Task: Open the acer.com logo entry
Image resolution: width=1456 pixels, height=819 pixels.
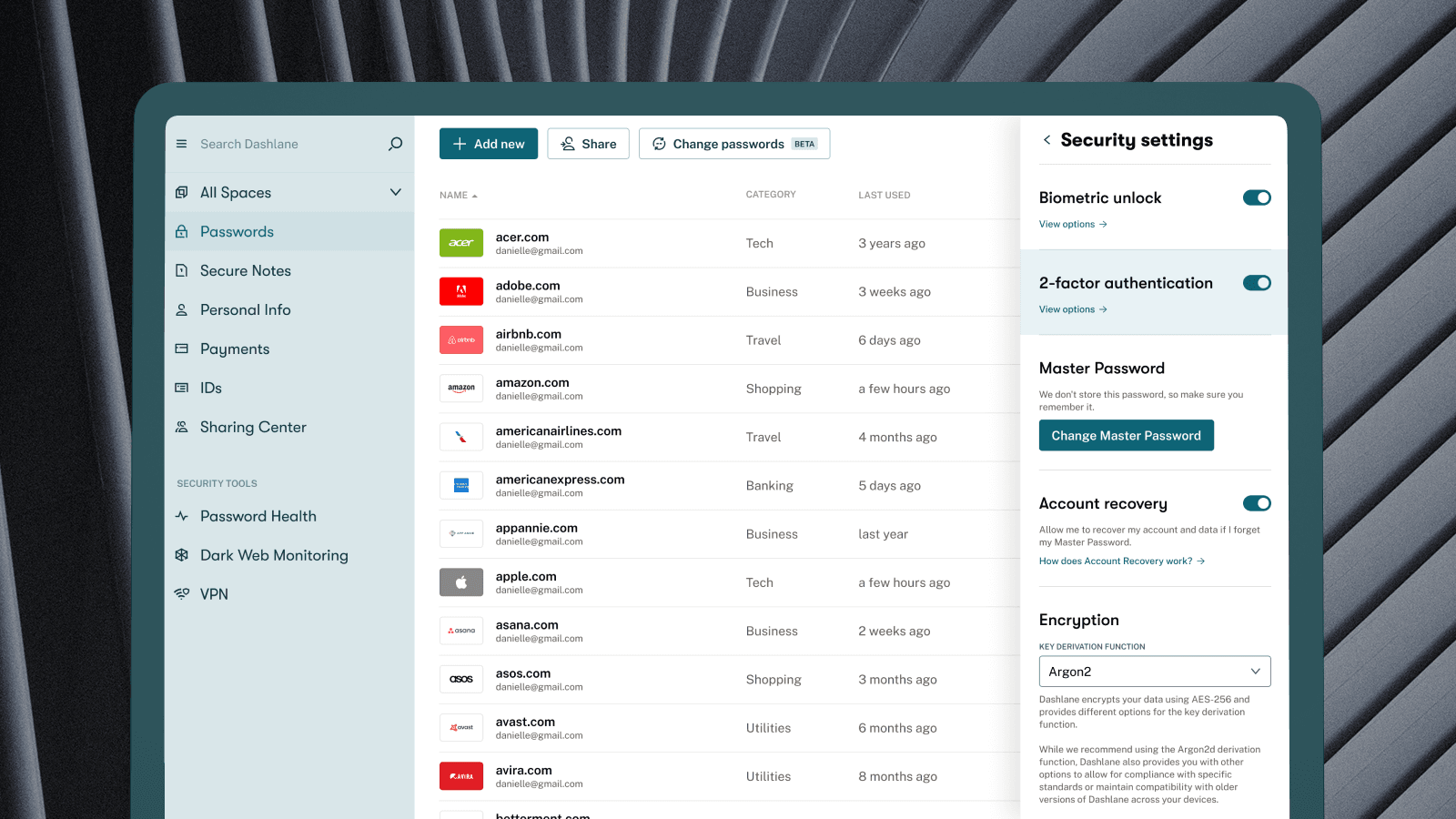Action: click(x=461, y=243)
